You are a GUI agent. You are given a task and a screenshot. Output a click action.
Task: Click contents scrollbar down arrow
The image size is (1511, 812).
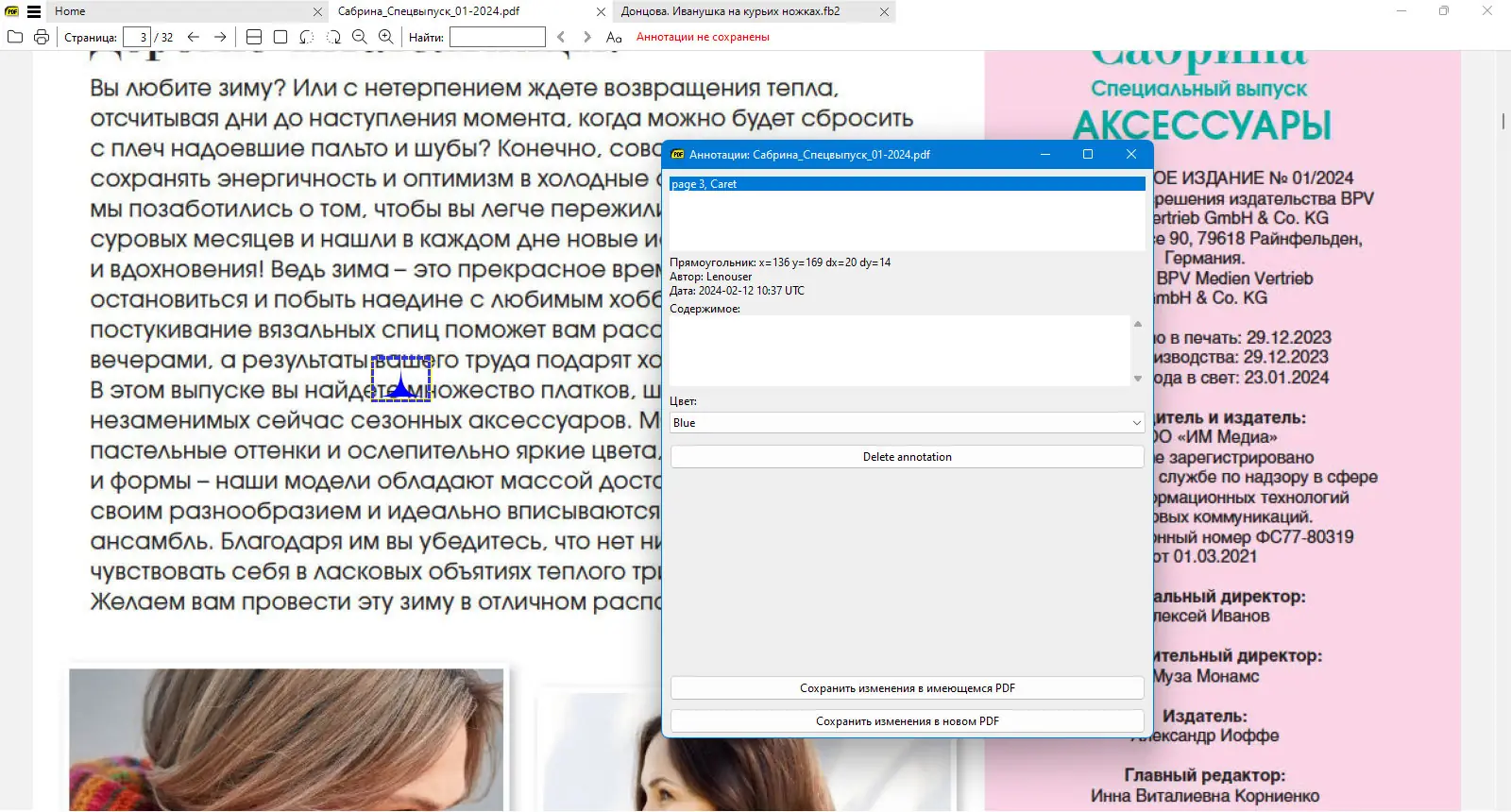pos(1138,379)
